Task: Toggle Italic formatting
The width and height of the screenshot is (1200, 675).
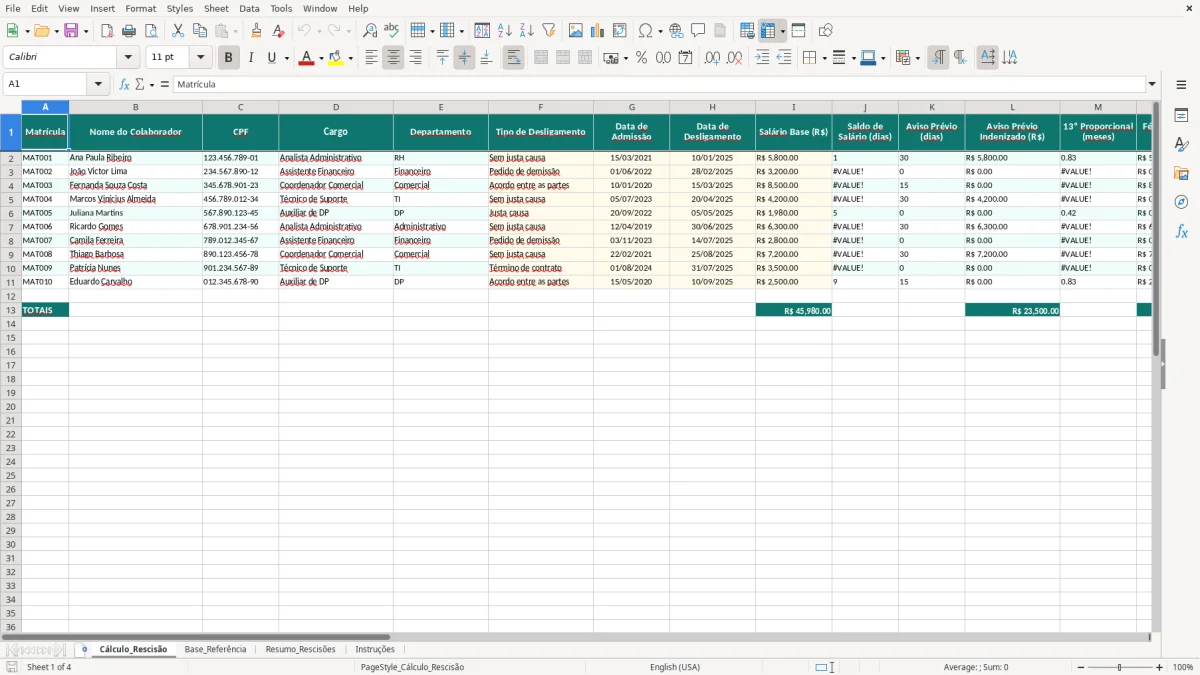Action: coord(250,58)
